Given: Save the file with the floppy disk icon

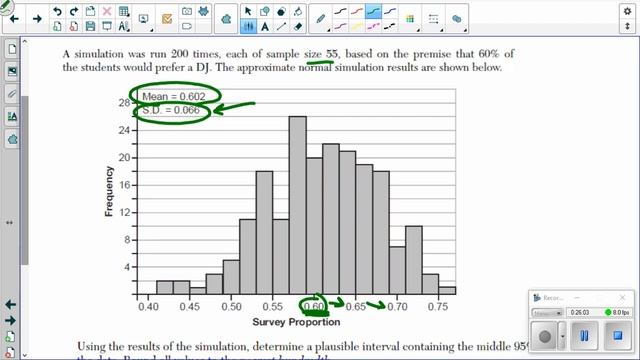Looking at the screenshot, I should 90,27.
